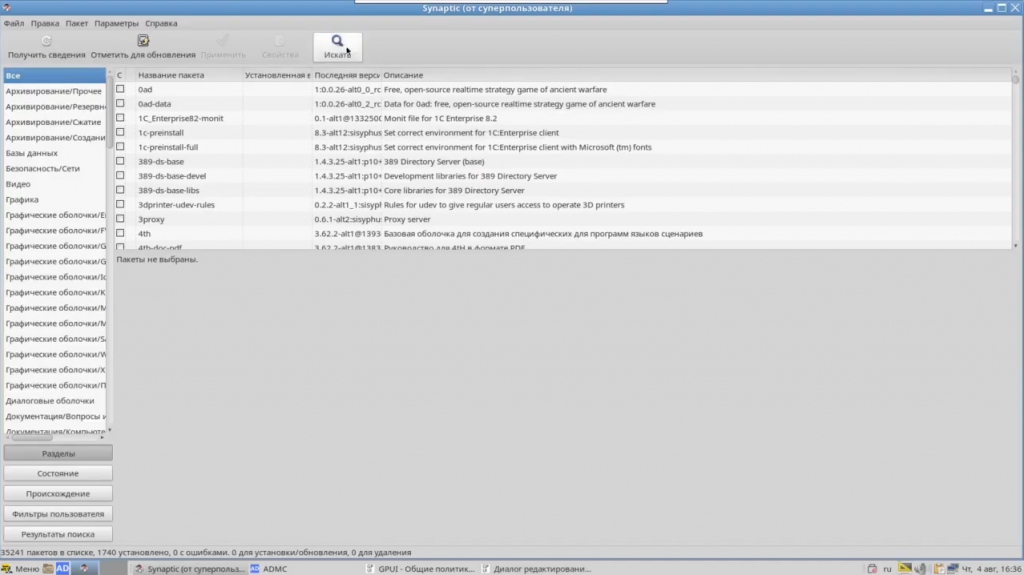Switch to Диалог редактирования taskbar window
The width and height of the screenshot is (1024, 575).
537,568
